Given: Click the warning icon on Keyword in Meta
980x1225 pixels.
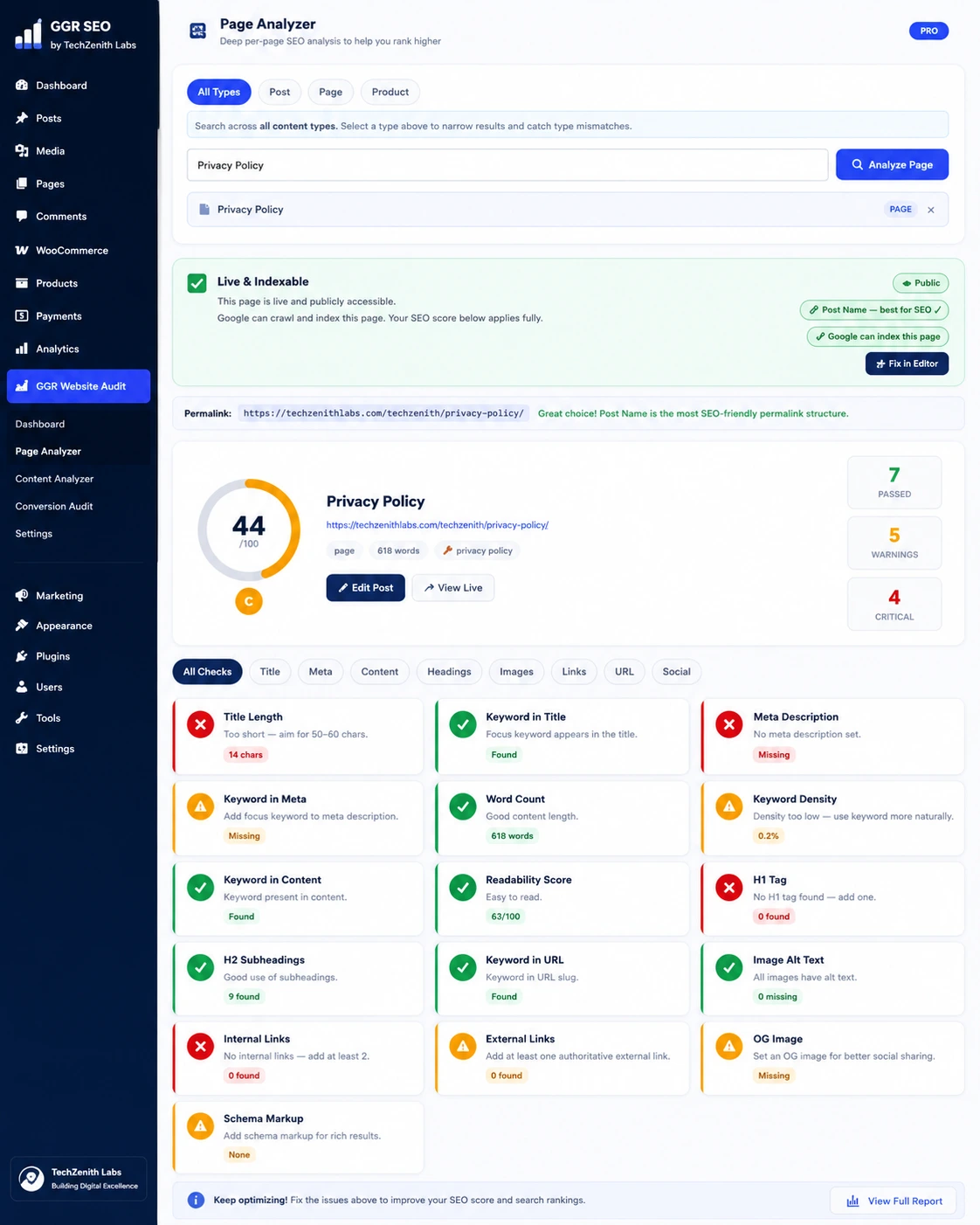Looking at the screenshot, I should coord(201,806).
